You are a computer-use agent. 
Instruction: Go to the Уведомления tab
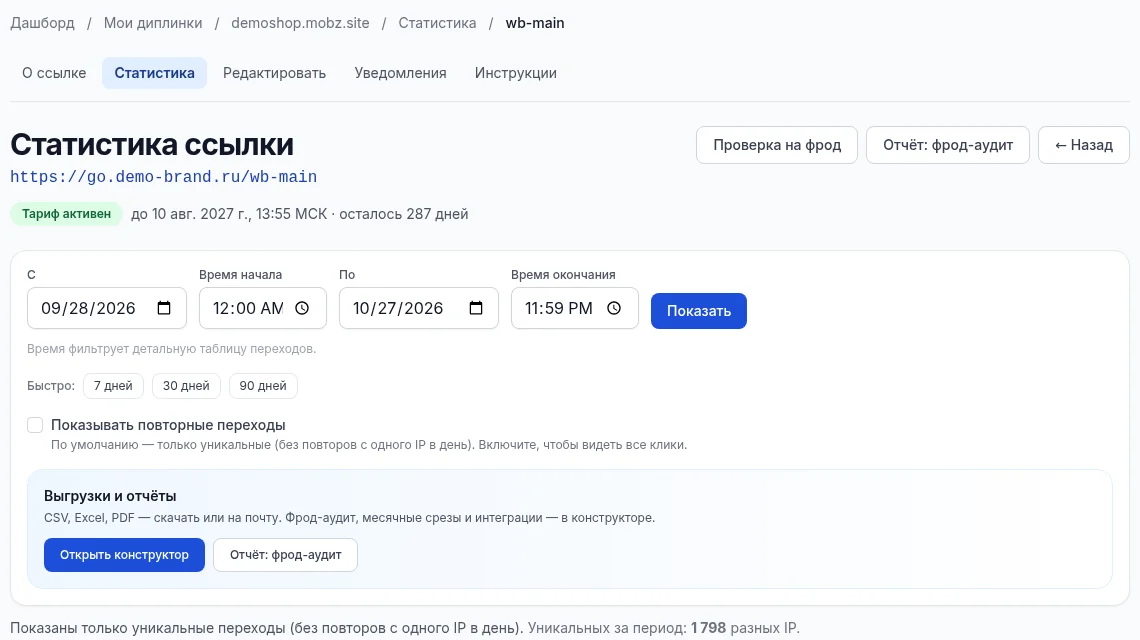point(400,73)
